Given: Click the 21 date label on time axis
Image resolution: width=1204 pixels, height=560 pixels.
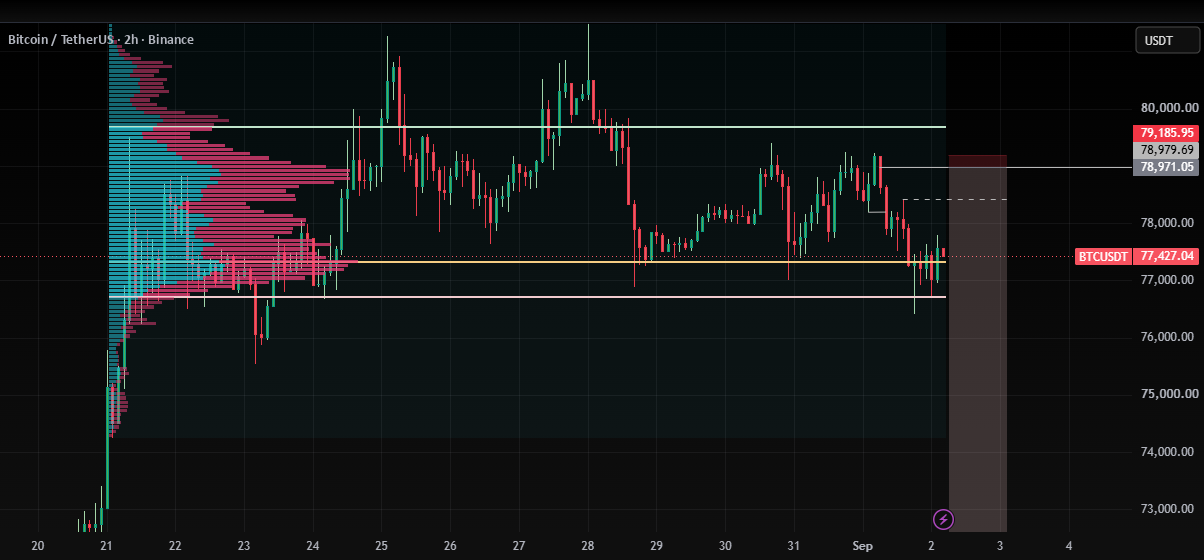Looking at the screenshot, I should 106,546.
